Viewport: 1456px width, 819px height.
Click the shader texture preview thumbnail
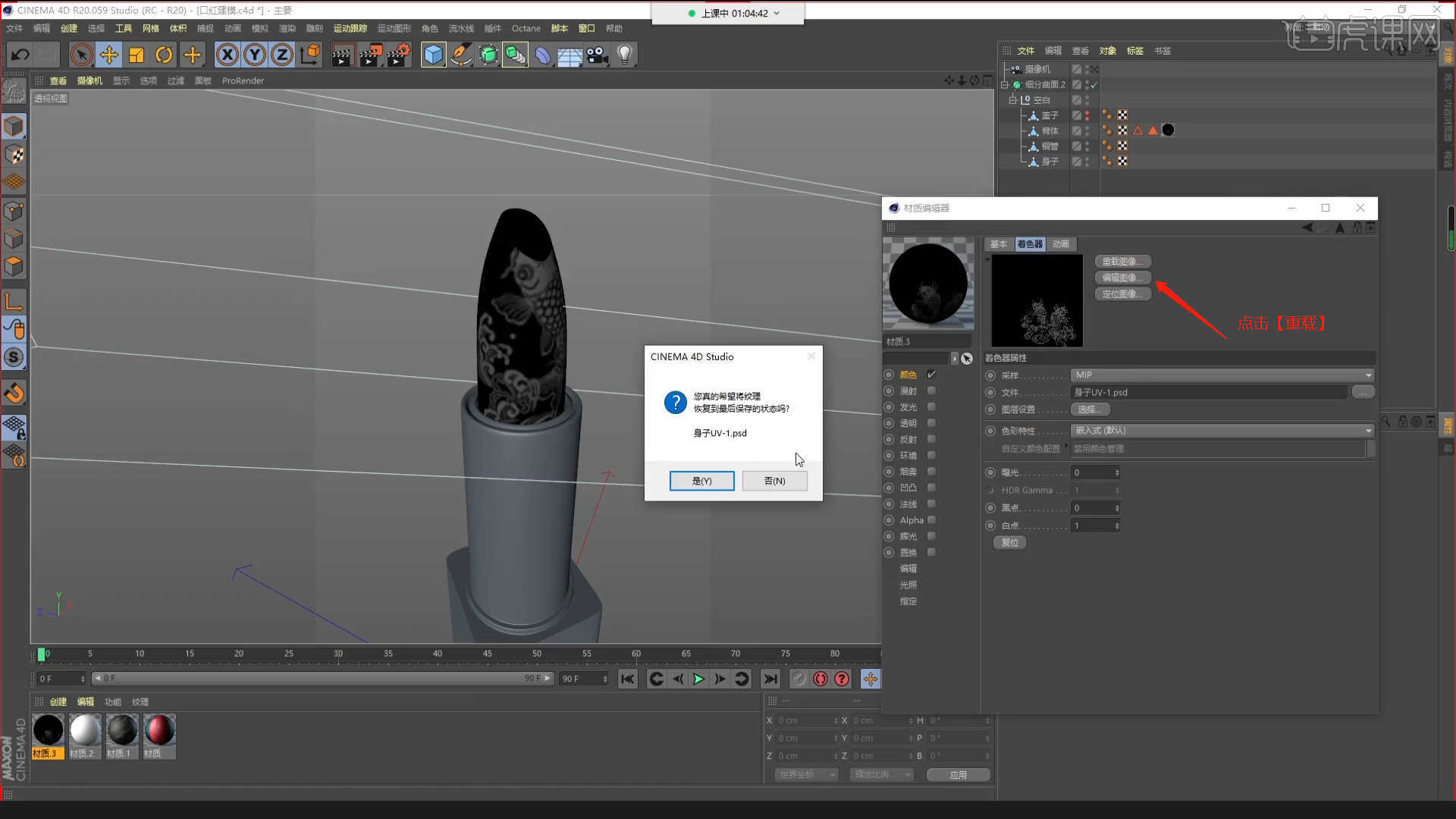point(1037,301)
